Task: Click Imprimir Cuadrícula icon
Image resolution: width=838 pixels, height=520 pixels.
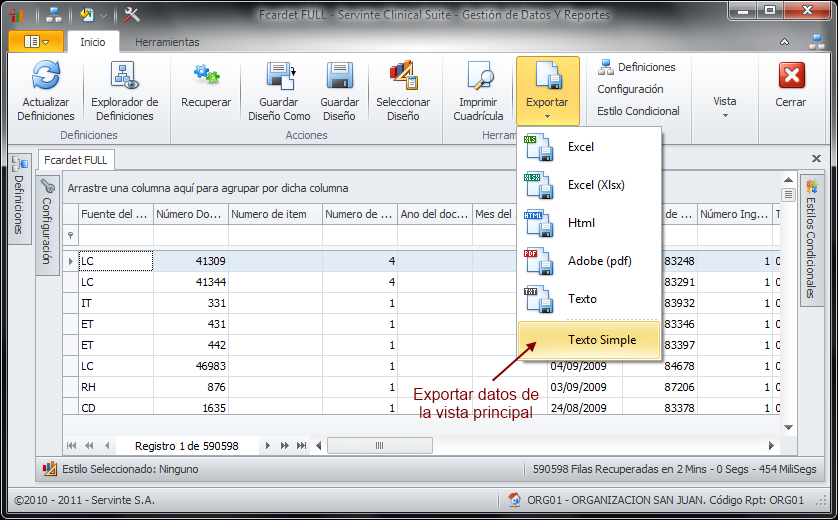Action: pos(478,77)
